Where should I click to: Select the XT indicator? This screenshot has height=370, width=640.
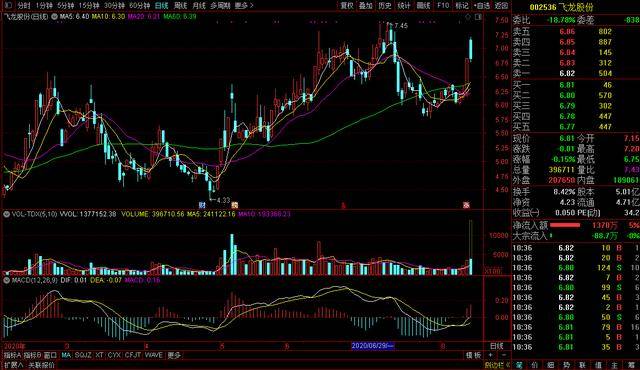(x=100, y=355)
